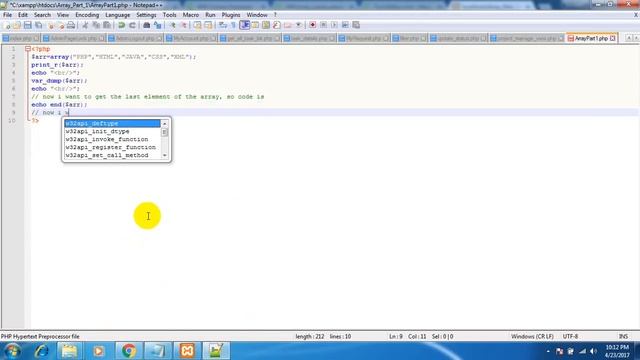The height and width of the screenshot is (360, 640).
Task: Open Google Chrome from the taskbar
Action: (128, 351)
